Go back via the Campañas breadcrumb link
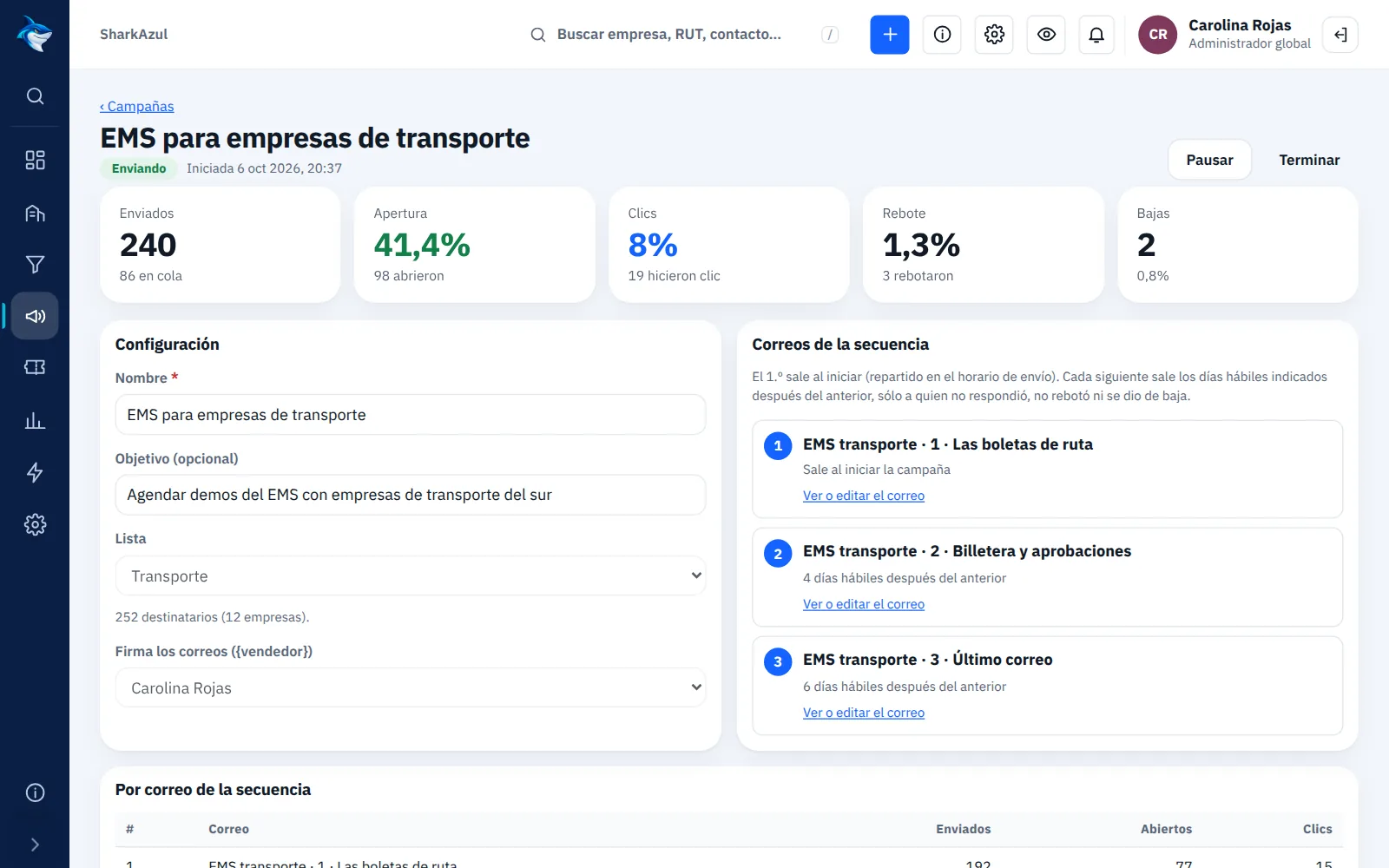Screen dimensions: 1389x868 coord(137,106)
